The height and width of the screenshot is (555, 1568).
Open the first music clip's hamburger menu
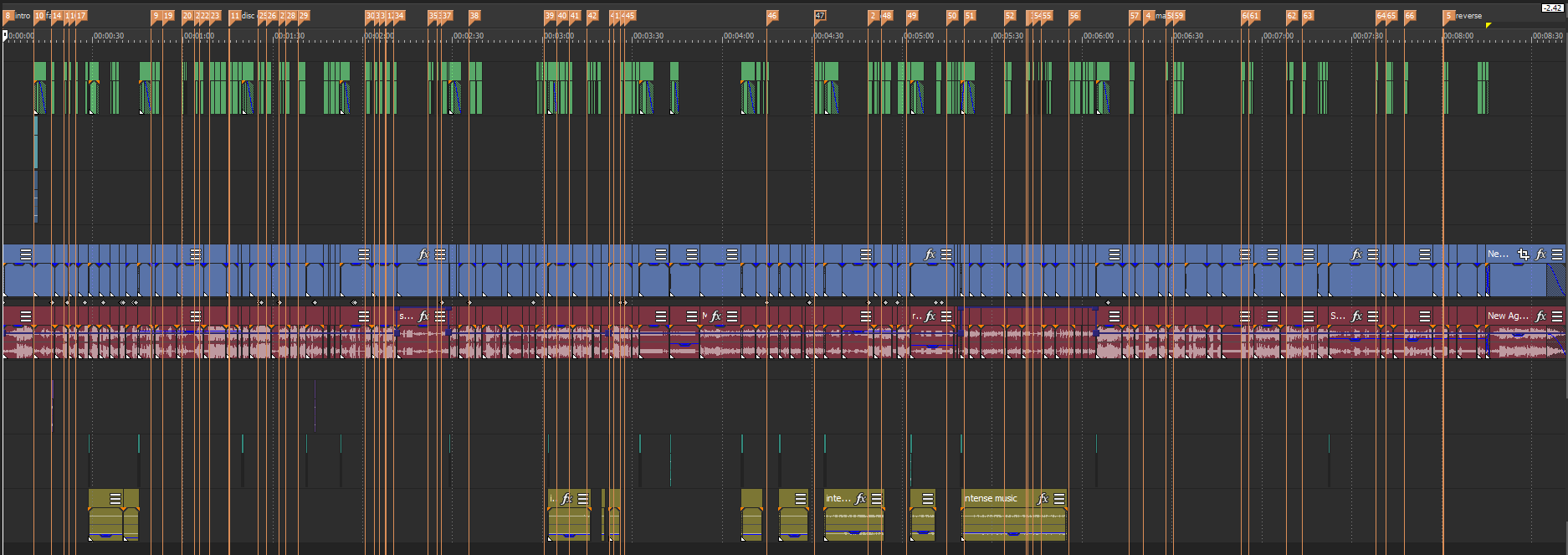click(x=115, y=499)
